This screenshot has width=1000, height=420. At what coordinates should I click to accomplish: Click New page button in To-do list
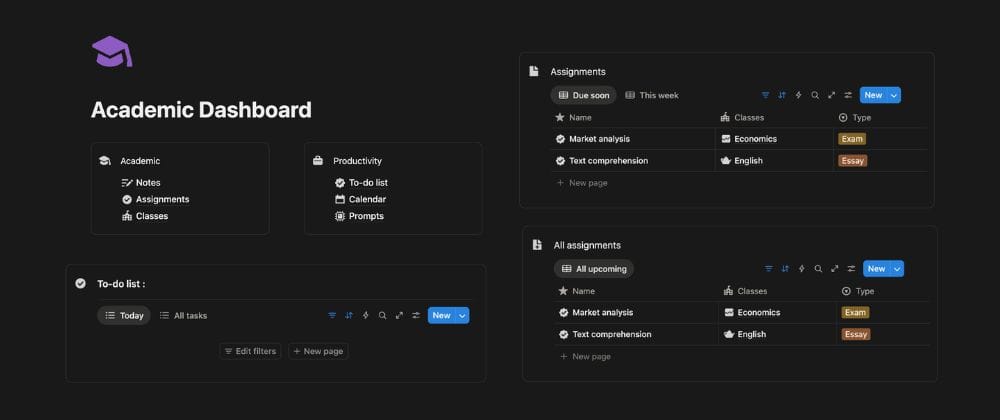[x=318, y=351]
